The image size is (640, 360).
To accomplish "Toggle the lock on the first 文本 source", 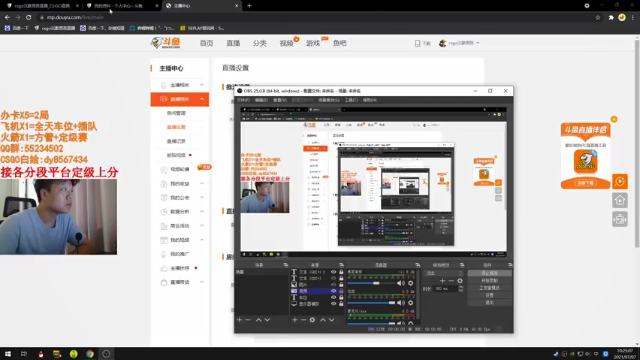I will 341,272.
